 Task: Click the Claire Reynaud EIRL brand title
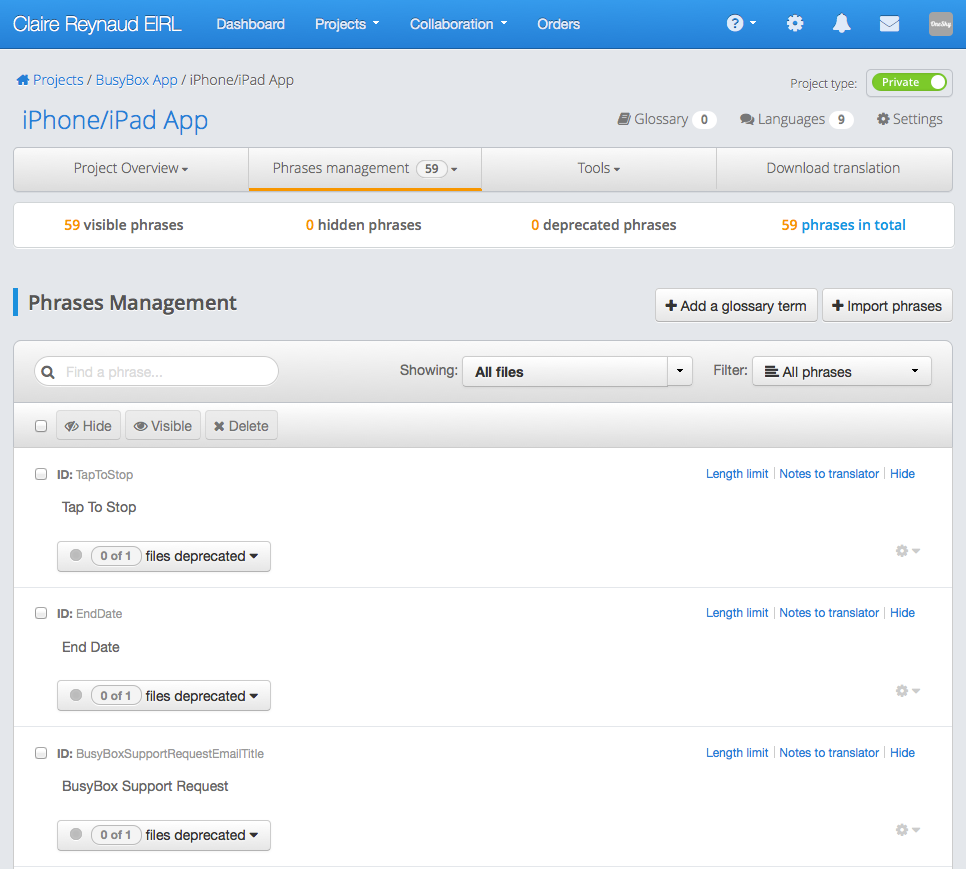[x=97, y=24]
